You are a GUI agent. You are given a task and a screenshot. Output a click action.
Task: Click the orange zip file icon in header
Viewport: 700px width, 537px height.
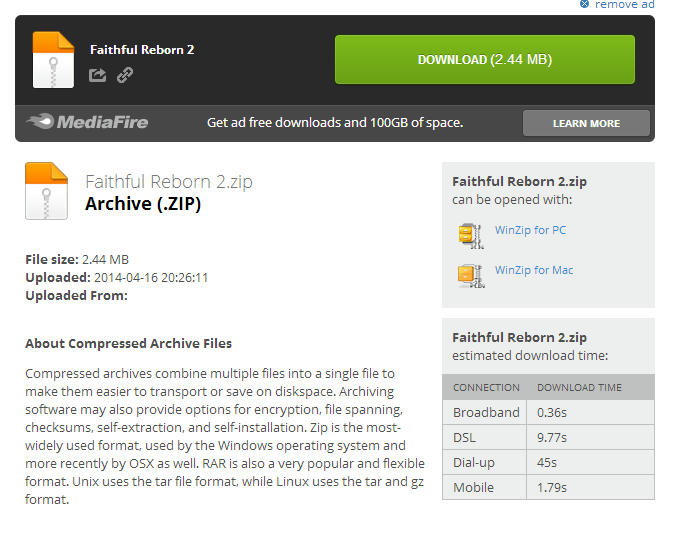[x=53, y=60]
